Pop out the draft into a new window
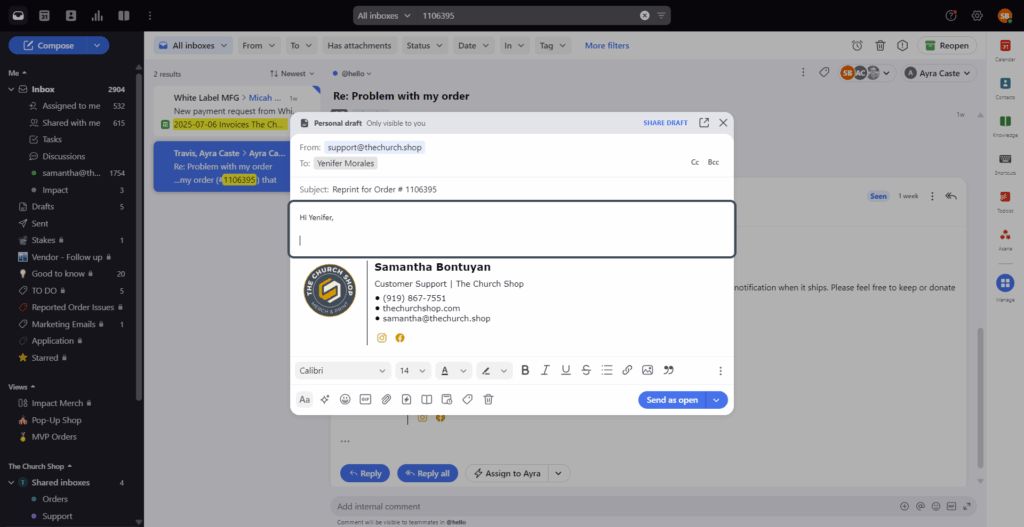The height and width of the screenshot is (527, 1024). [704, 123]
